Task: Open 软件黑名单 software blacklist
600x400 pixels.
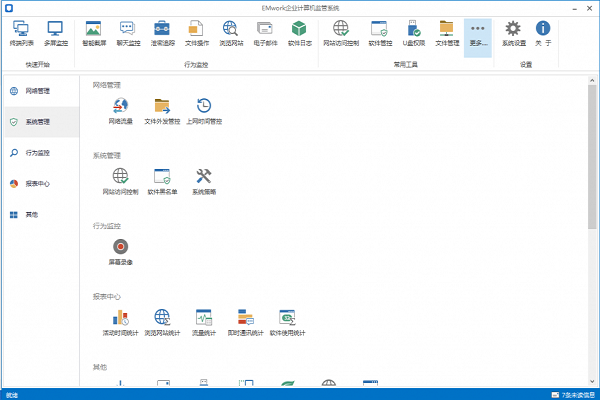Action: [161, 180]
